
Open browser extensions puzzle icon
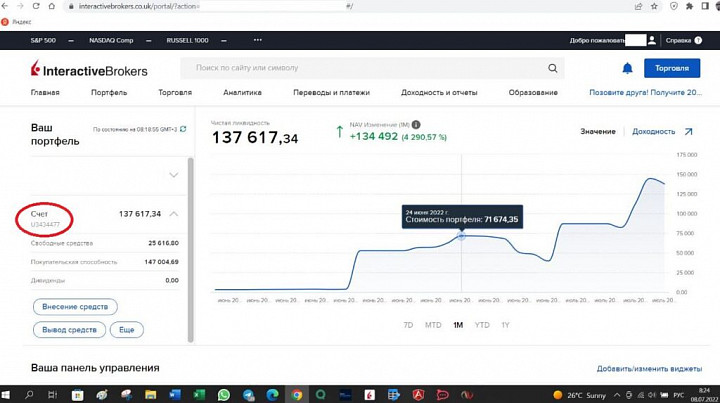click(x=689, y=6)
